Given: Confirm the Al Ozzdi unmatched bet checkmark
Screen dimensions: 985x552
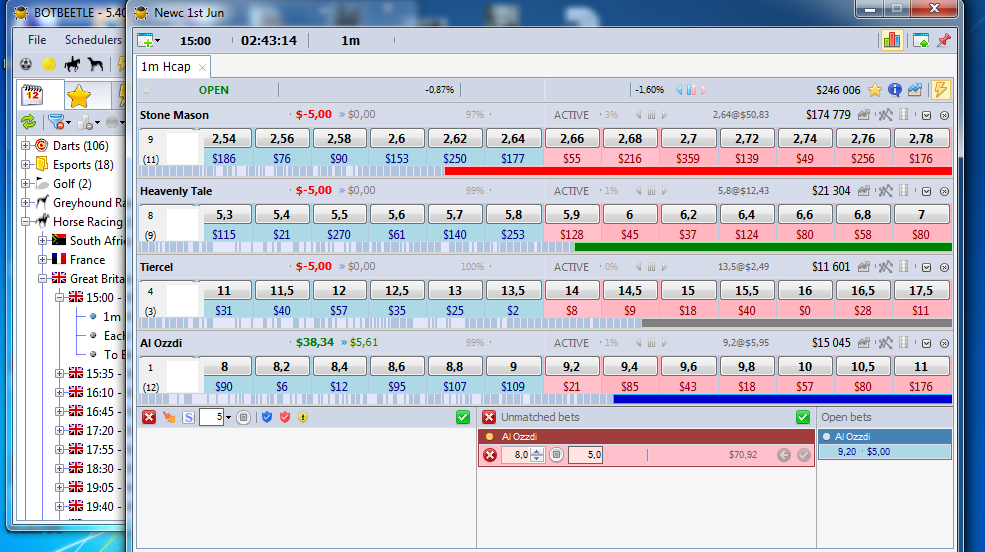Looking at the screenshot, I should click(803, 455).
